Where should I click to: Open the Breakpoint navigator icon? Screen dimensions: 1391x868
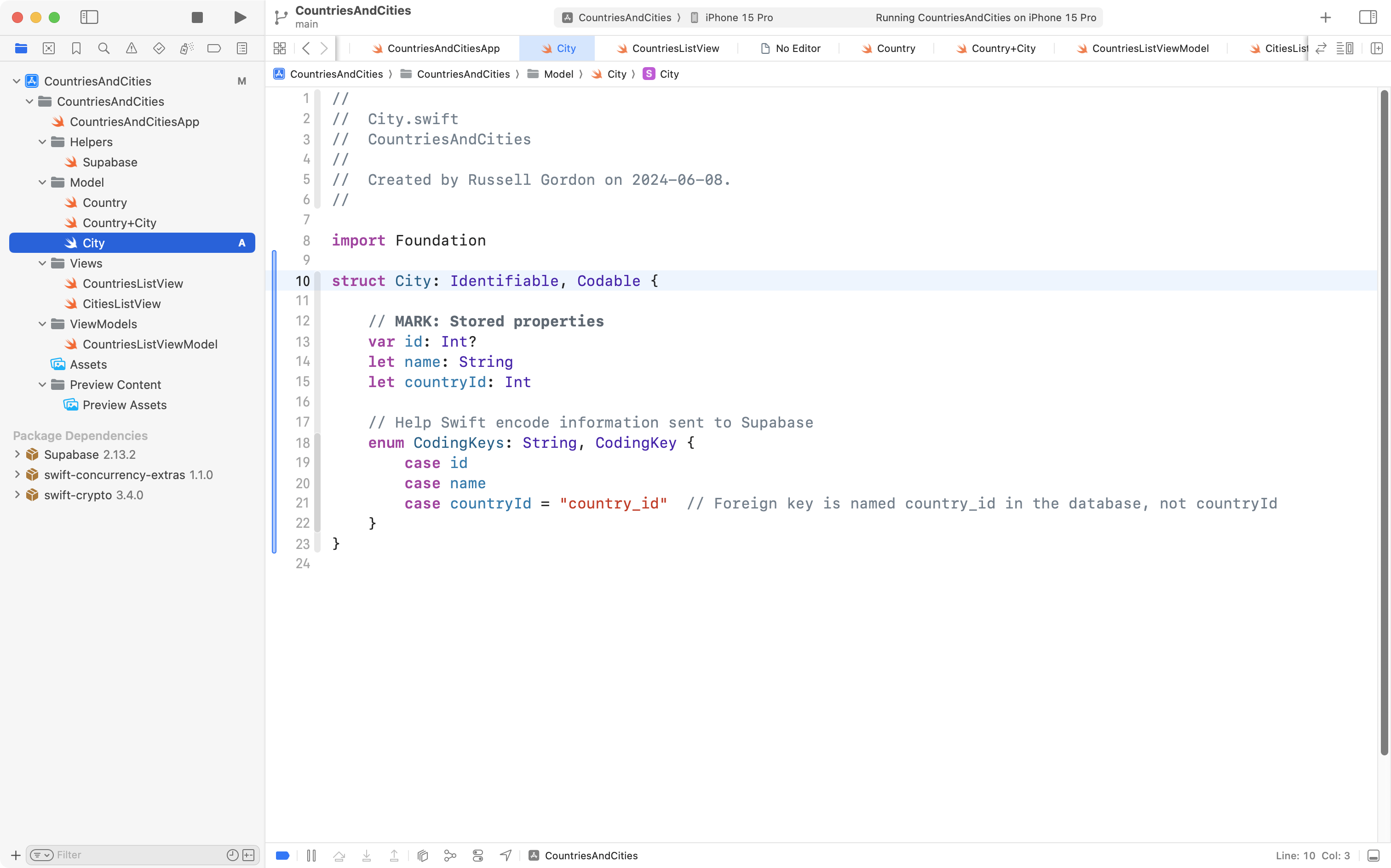(x=214, y=48)
